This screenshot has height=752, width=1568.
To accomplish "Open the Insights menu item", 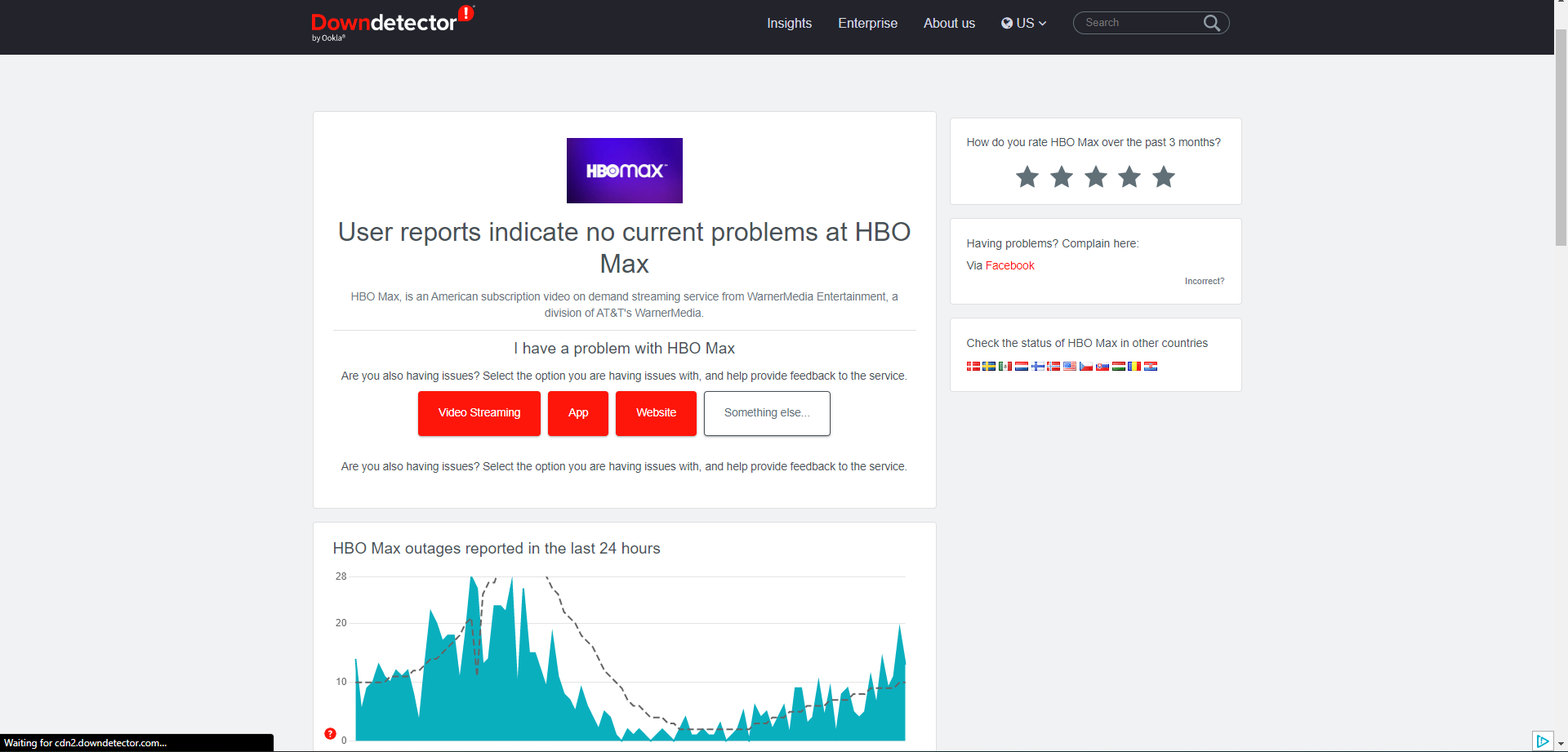I will (x=789, y=23).
